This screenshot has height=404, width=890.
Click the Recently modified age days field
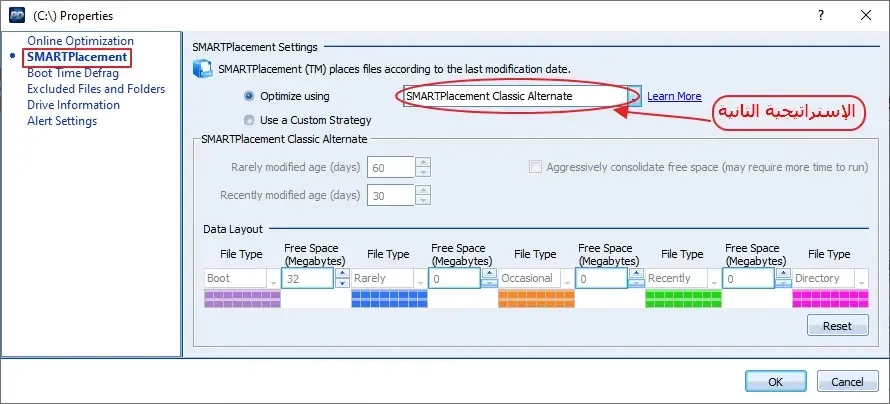pos(391,195)
